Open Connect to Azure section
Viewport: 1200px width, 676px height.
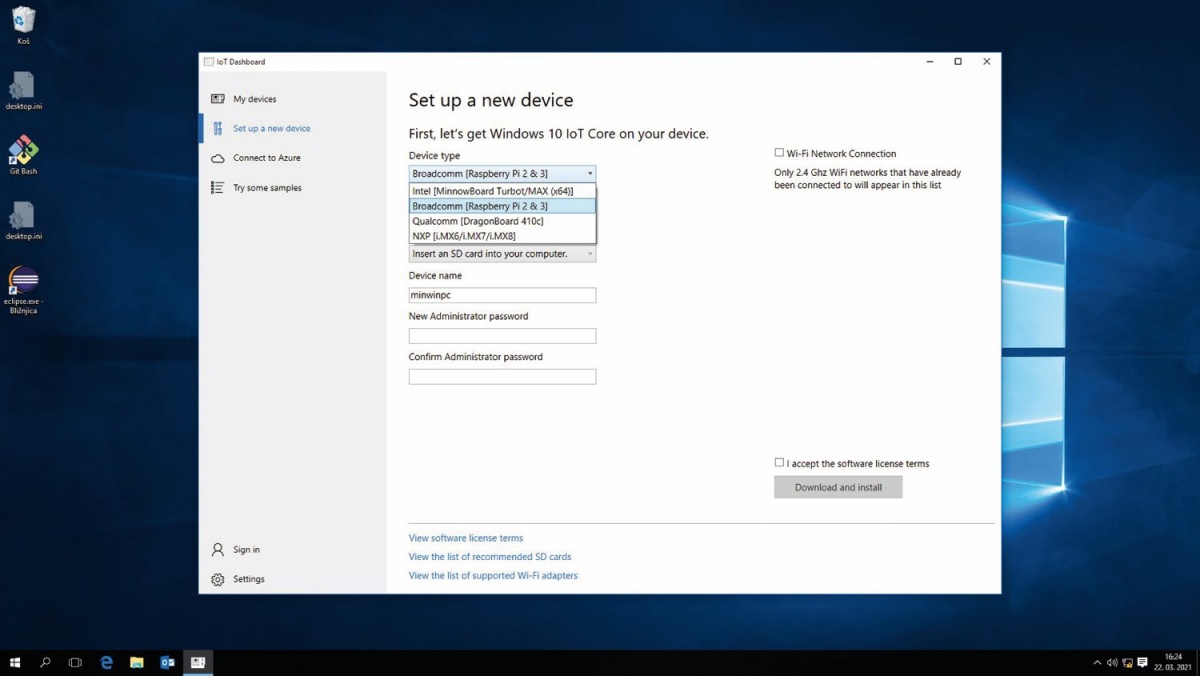pos(266,158)
